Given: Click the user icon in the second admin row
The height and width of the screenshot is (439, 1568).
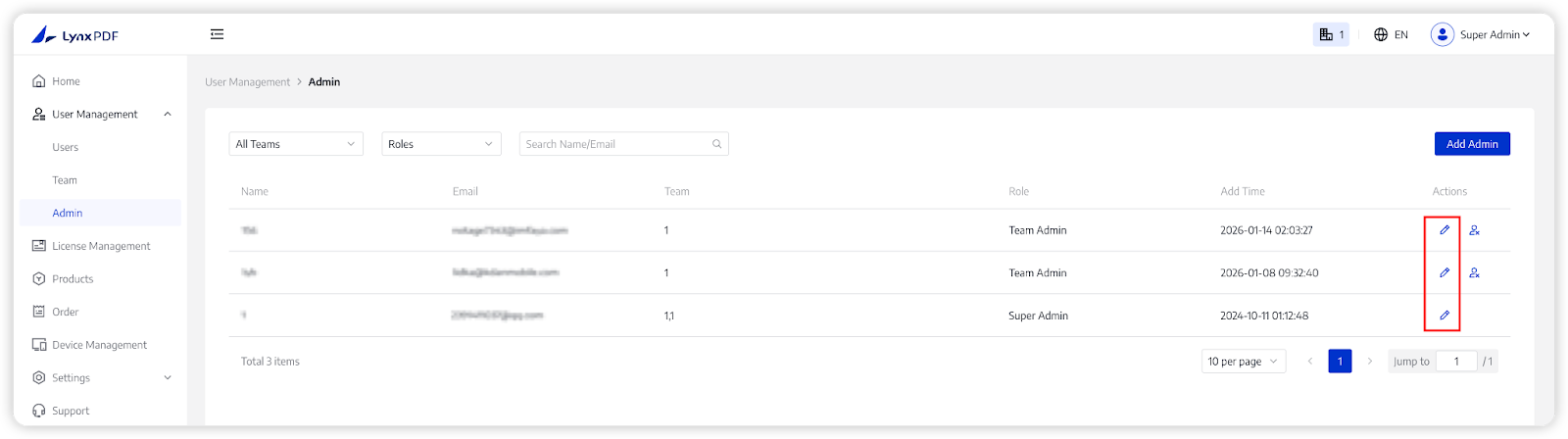Looking at the screenshot, I should coord(1474,273).
